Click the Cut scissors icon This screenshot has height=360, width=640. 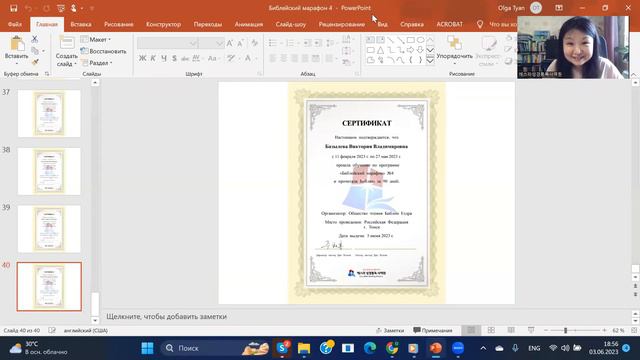[x=35, y=39]
